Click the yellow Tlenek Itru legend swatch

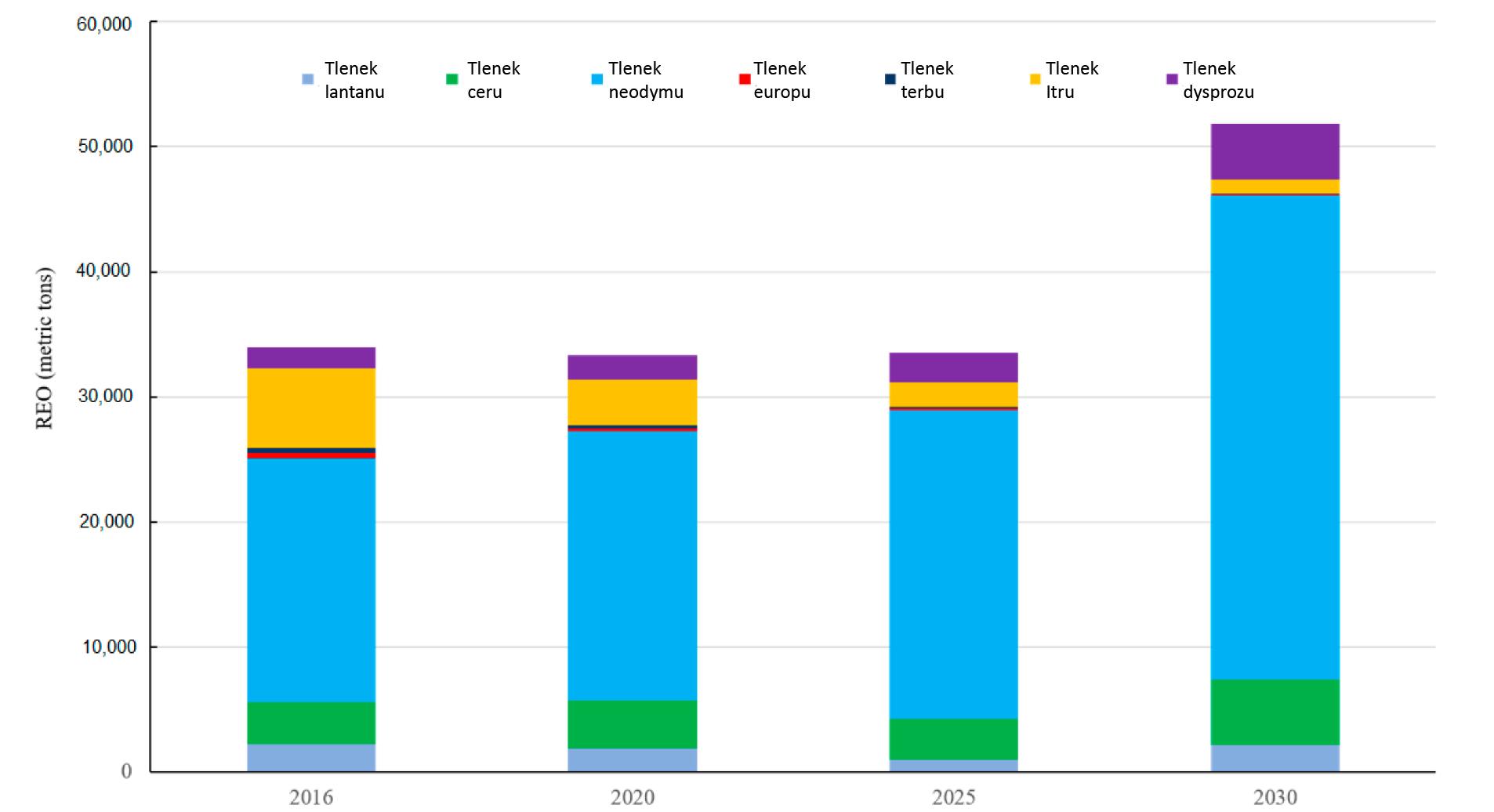[x=1035, y=79]
